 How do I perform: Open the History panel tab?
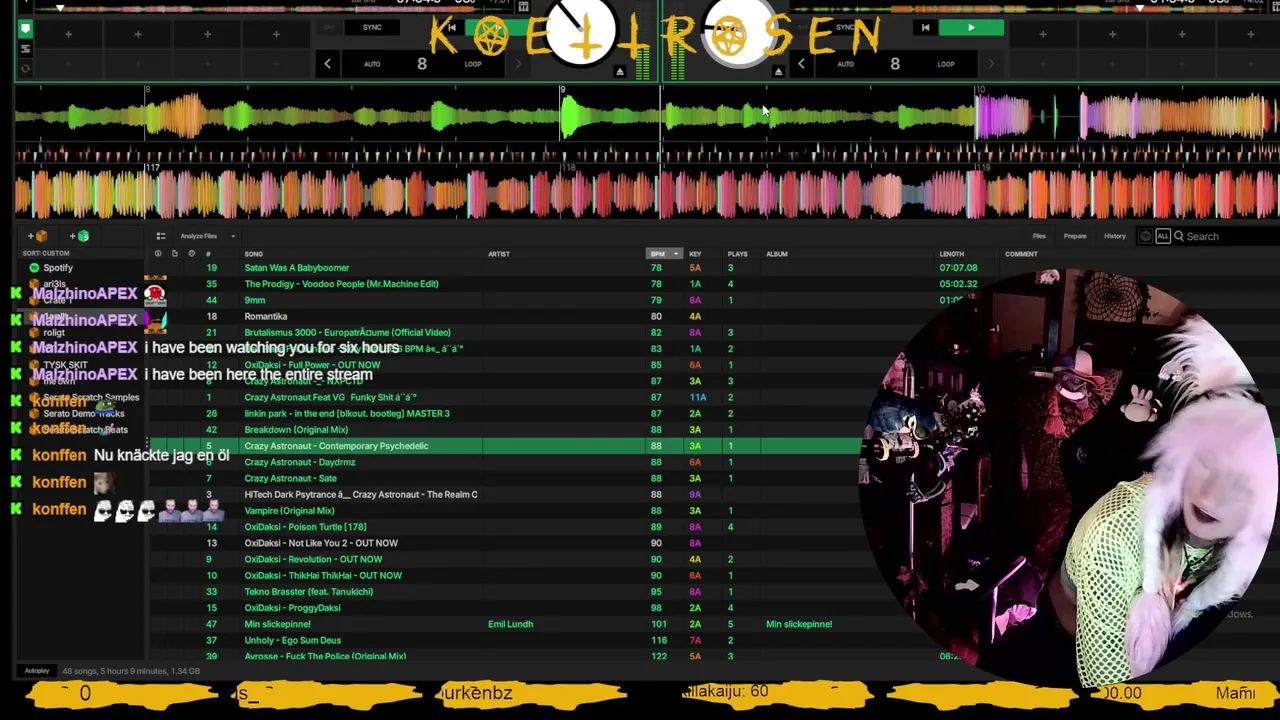[x=1115, y=237]
